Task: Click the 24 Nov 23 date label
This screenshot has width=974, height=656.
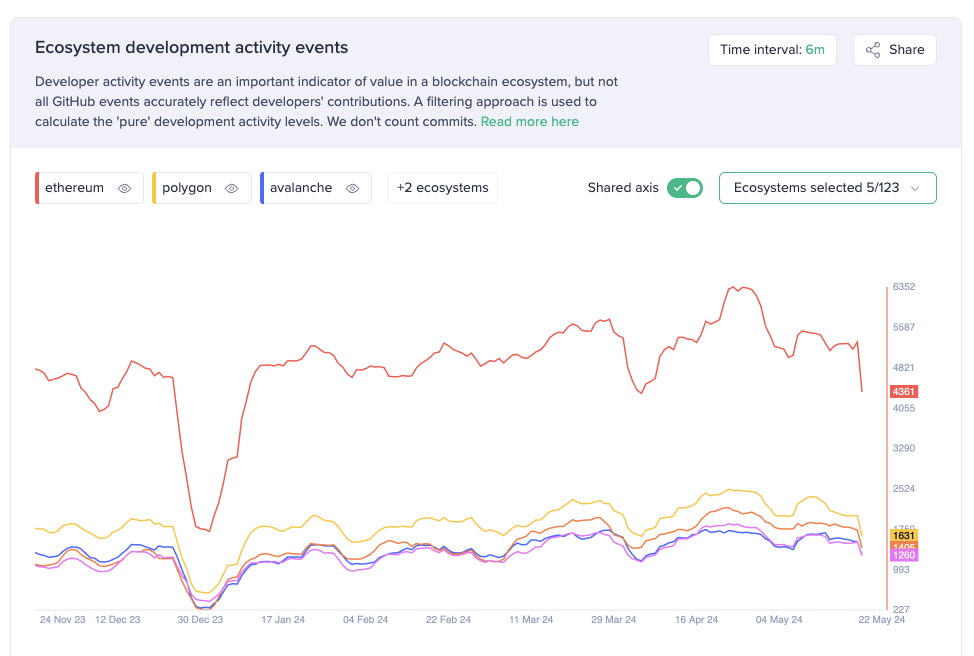Action: pos(62,620)
